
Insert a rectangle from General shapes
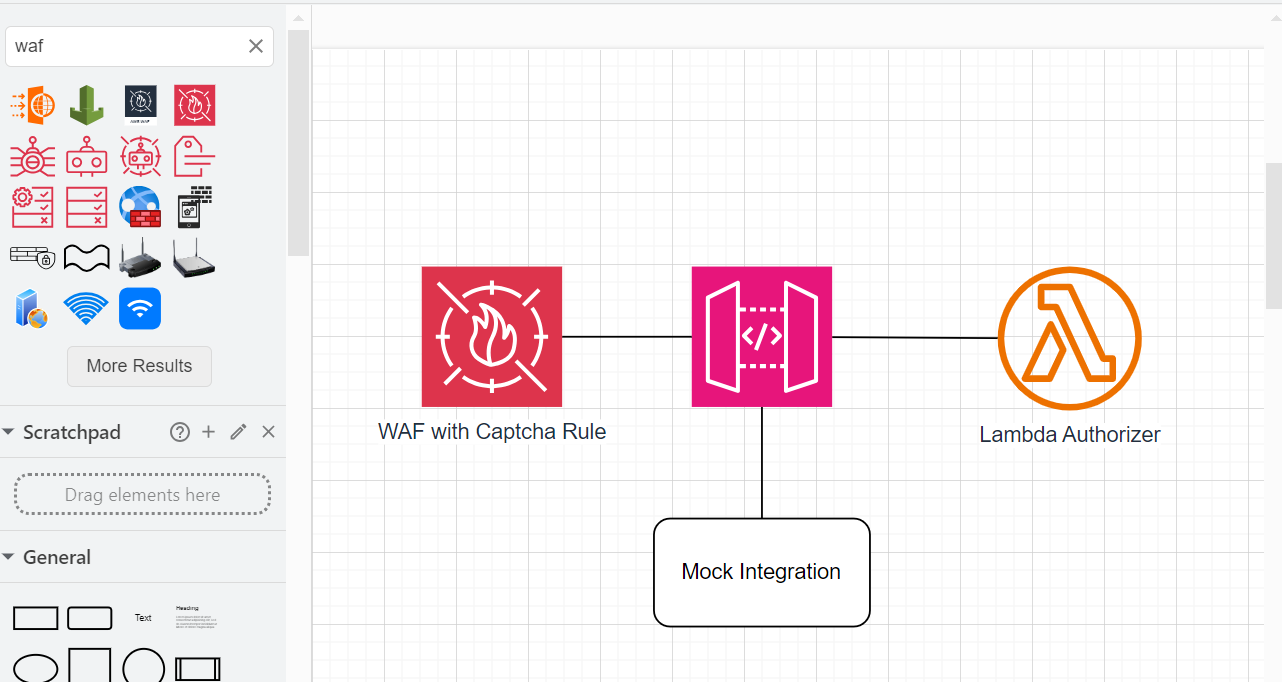click(35, 618)
